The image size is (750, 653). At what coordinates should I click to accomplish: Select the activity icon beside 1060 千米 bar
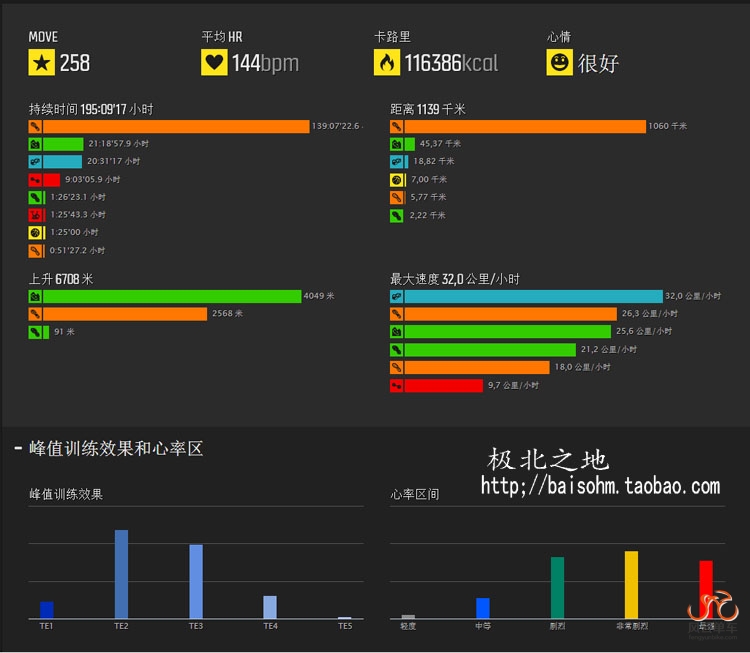[x=397, y=127]
